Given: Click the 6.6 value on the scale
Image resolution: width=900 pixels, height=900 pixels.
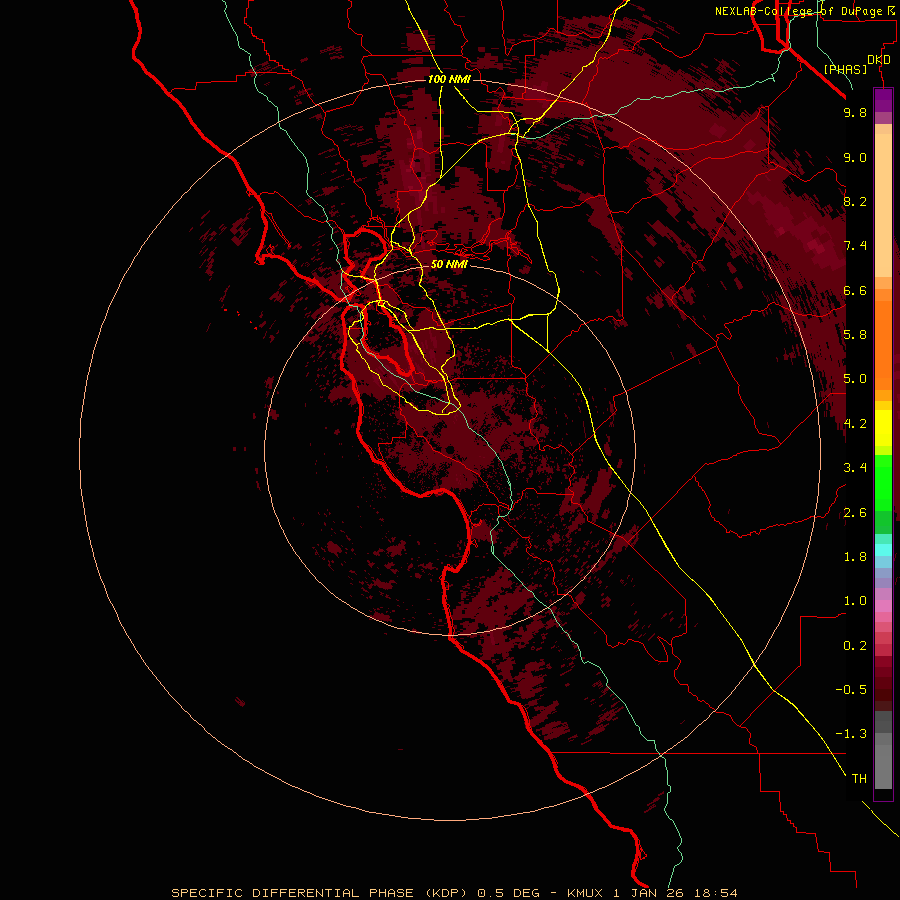Looking at the screenshot, I should [x=855, y=290].
